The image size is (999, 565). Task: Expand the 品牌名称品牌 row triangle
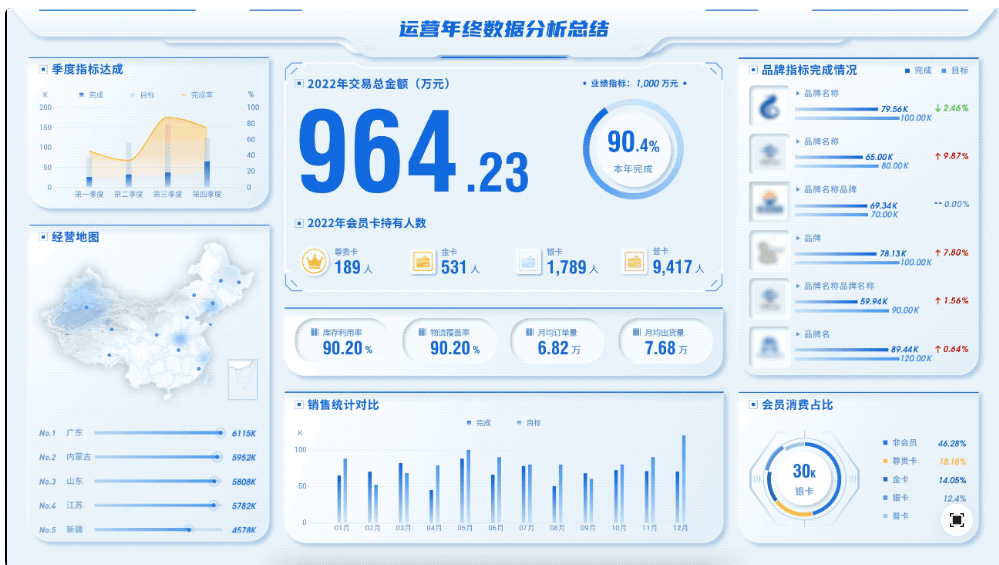point(798,190)
